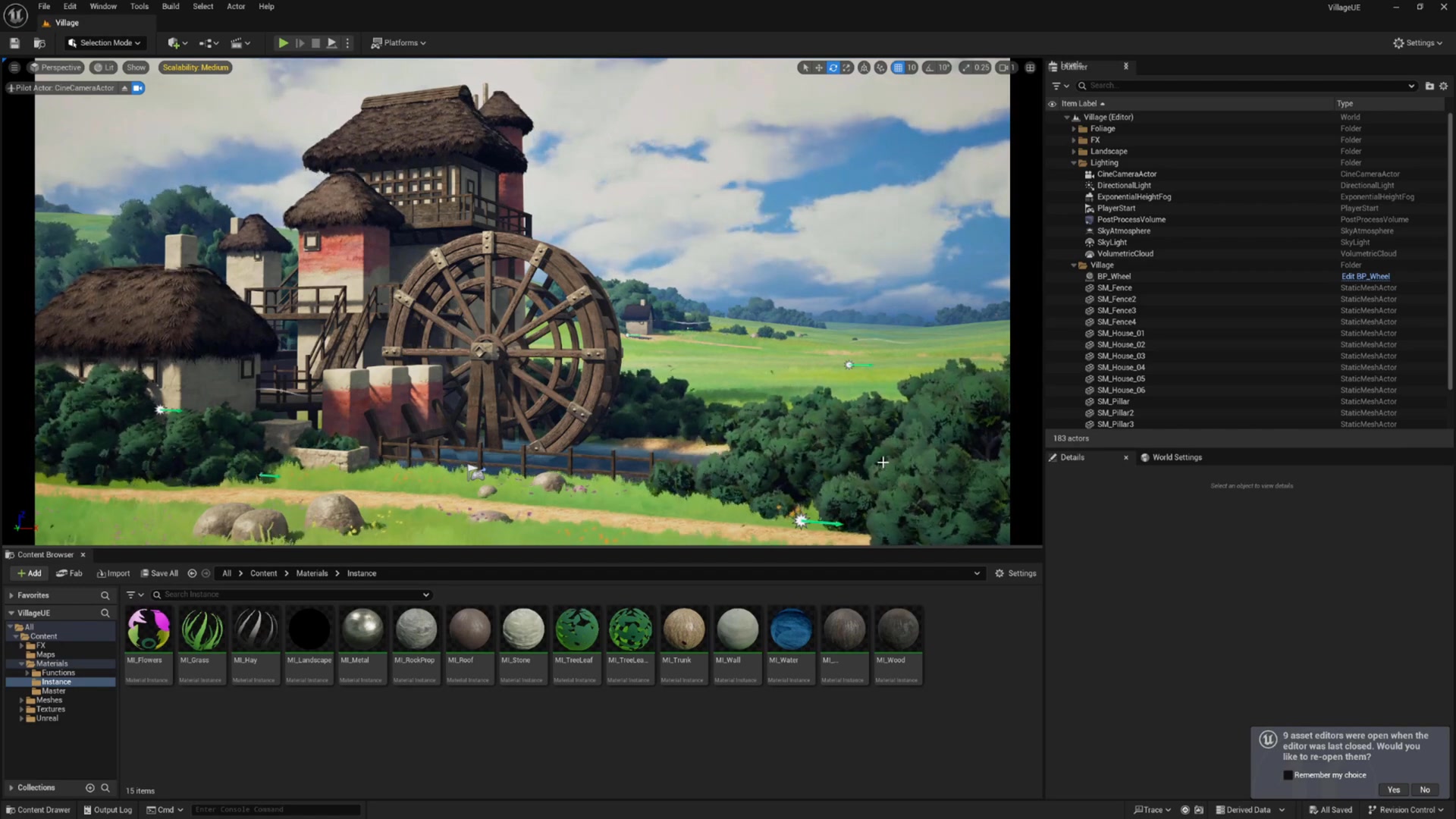Collapse the Lighting folder in Outliner

(x=1073, y=163)
